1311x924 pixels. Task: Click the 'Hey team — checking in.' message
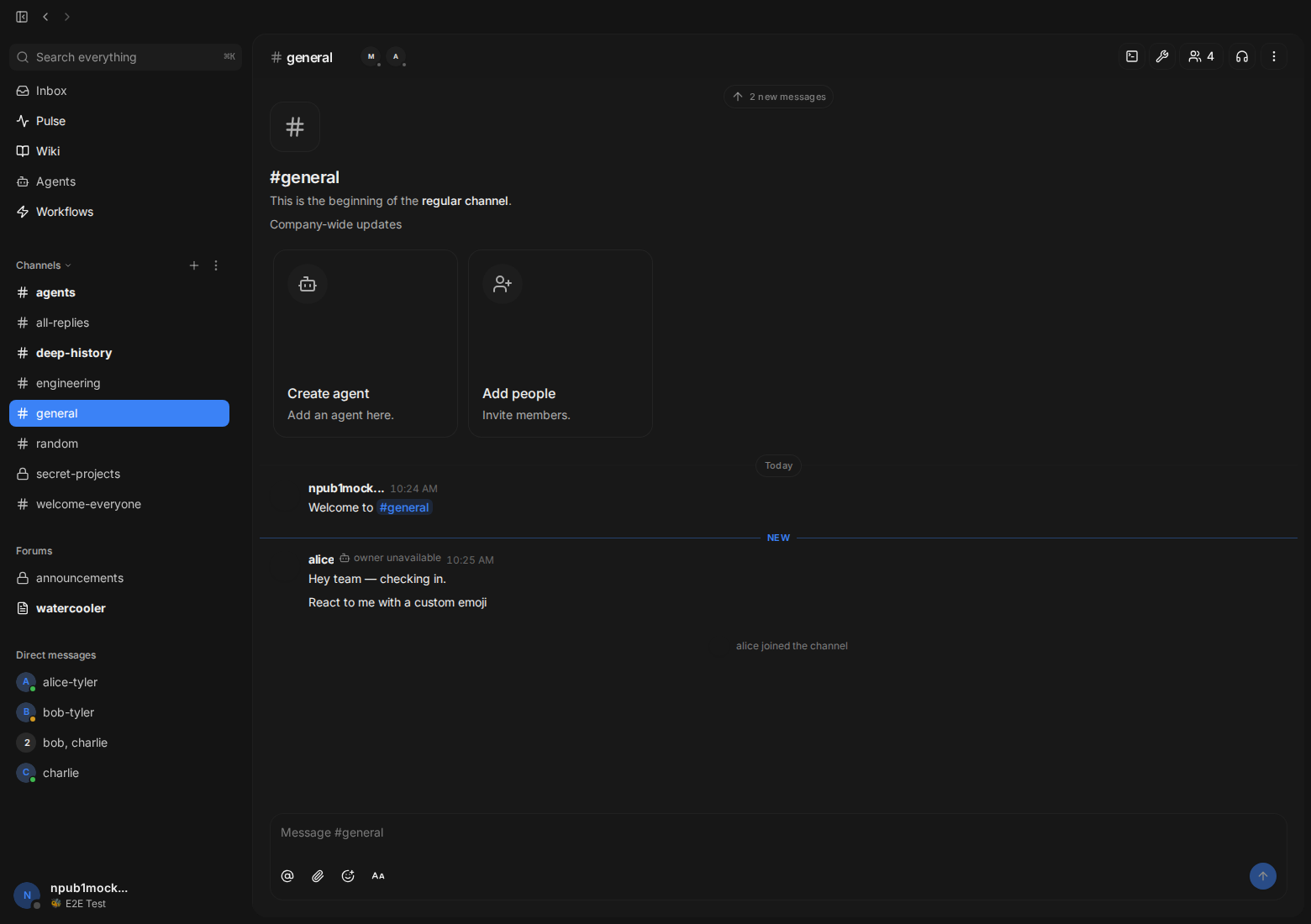pyautogui.click(x=377, y=579)
